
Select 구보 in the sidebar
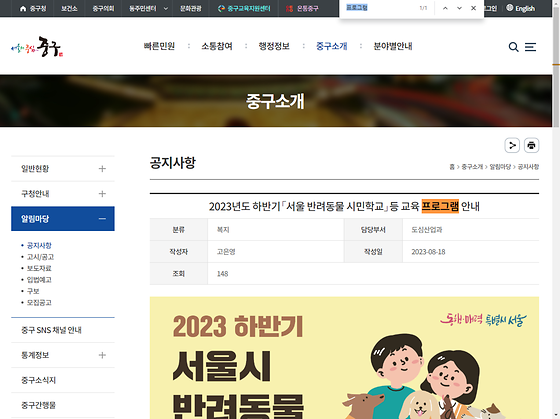pos(33,291)
